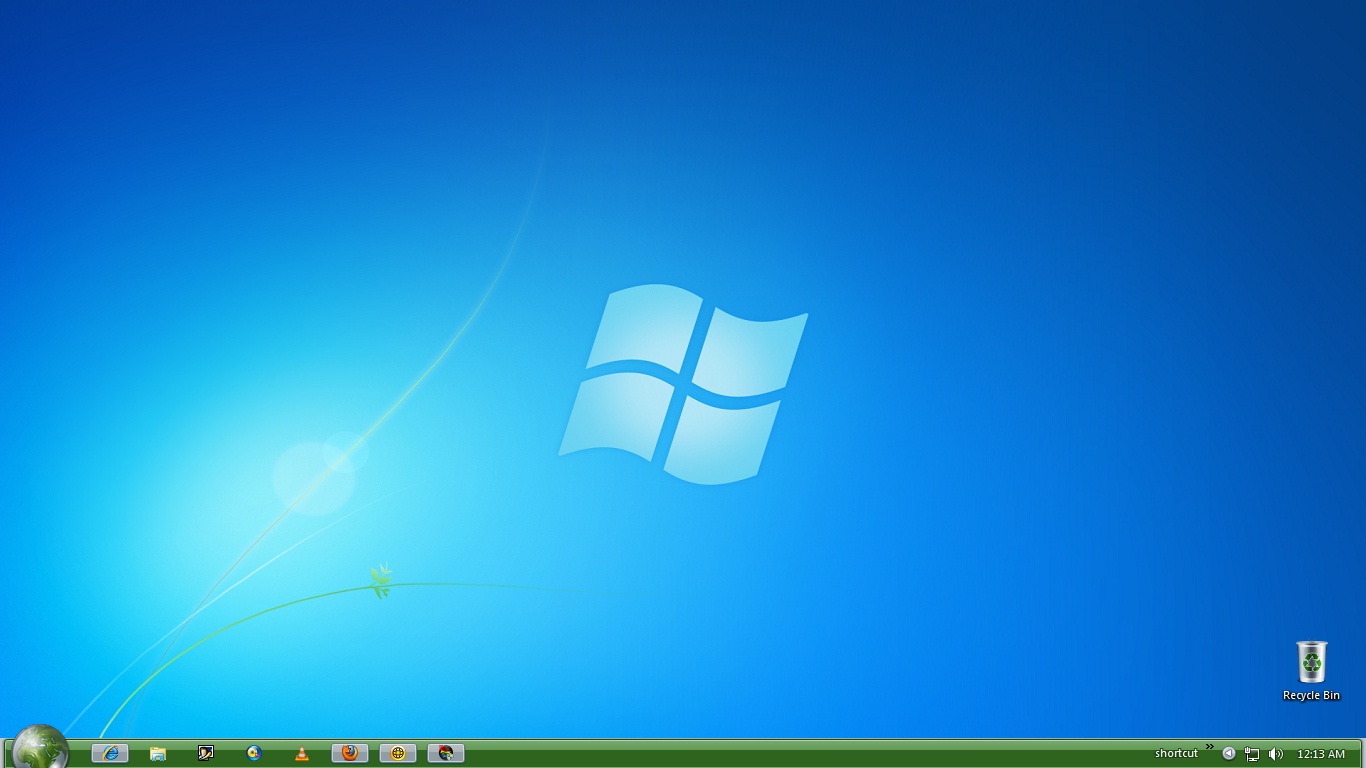
Task: Open the black paint-brush taskbar icon
Action: [x=206, y=753]
